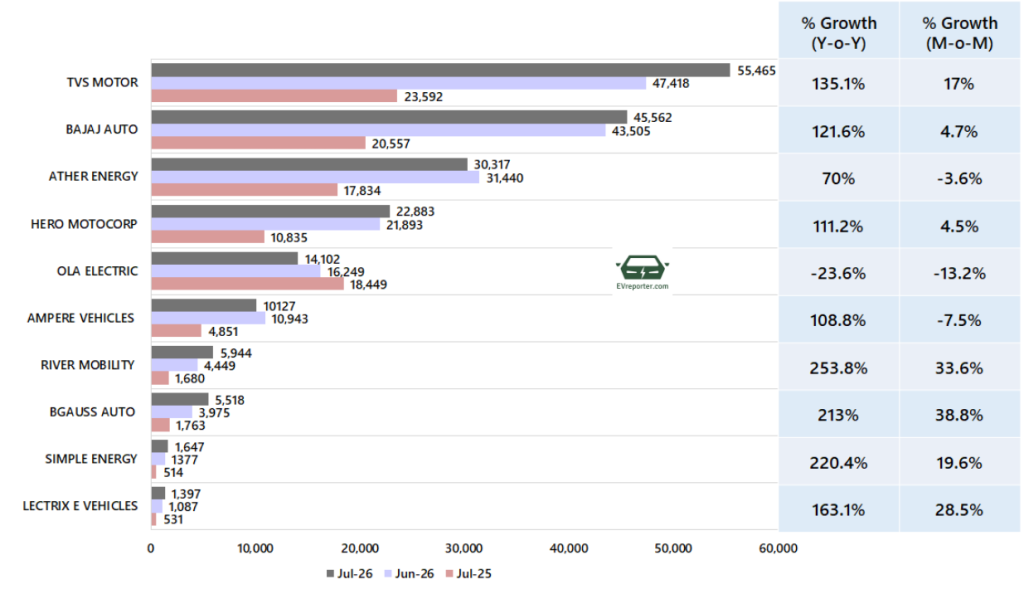Click the 220.4% Y-o-Y cell for Simple Energy
Image resolution: width=1024 pixels, height=594 pixels.
[x=839, y=463]
